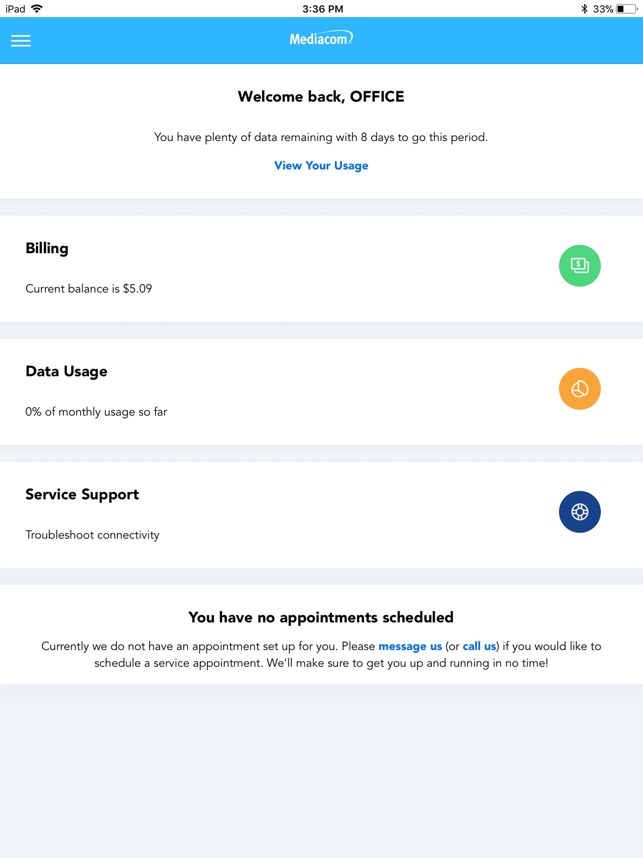Tap the "message us" link
This screenshot has width=643, height=858.
coord(410,646)
